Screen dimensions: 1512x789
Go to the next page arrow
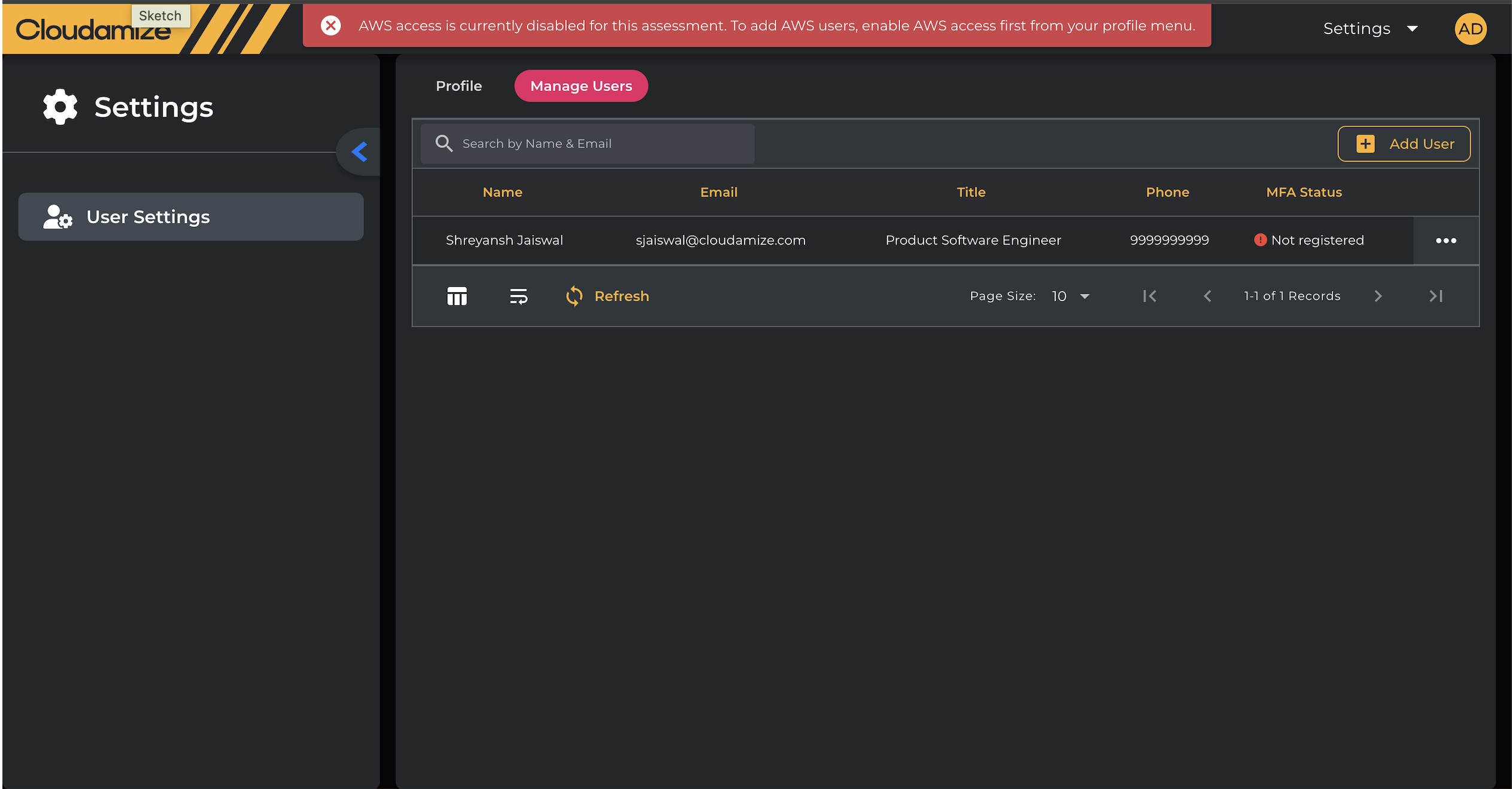(1378, 296)
